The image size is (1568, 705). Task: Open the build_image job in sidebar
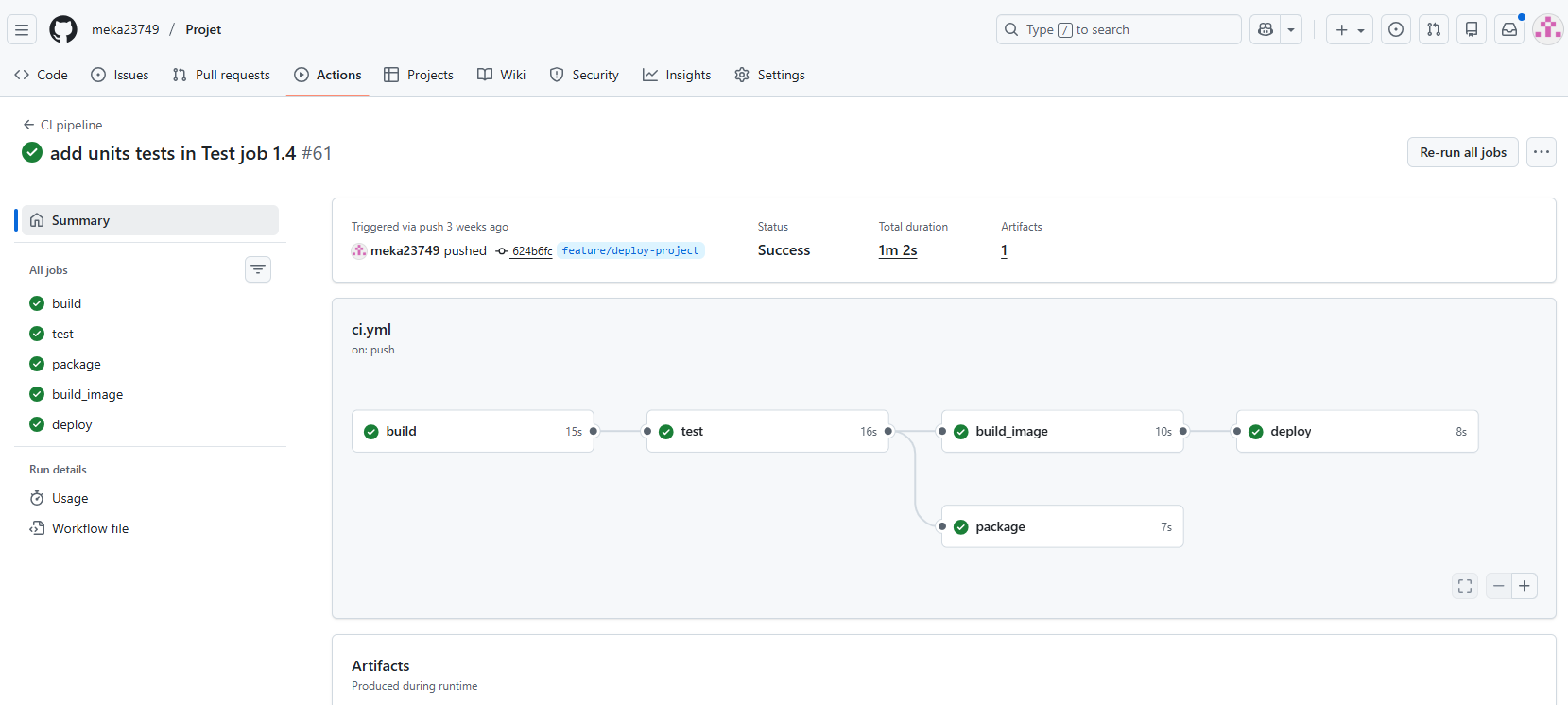(150, 394)
